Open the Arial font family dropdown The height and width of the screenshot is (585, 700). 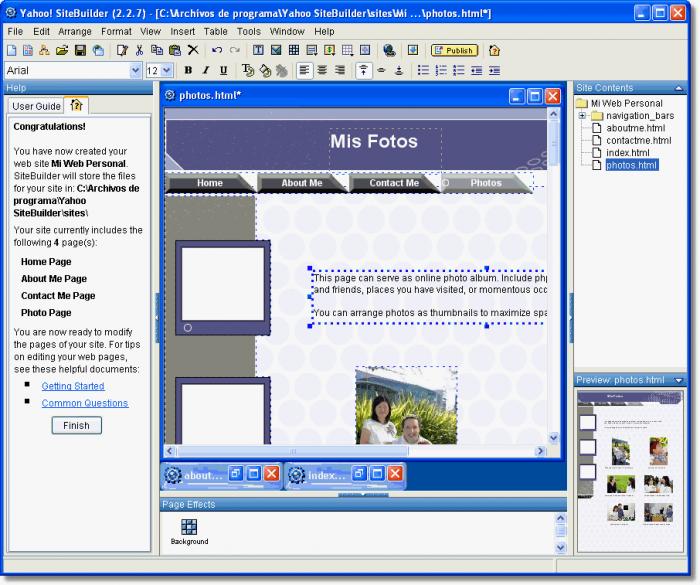point(135,71)
